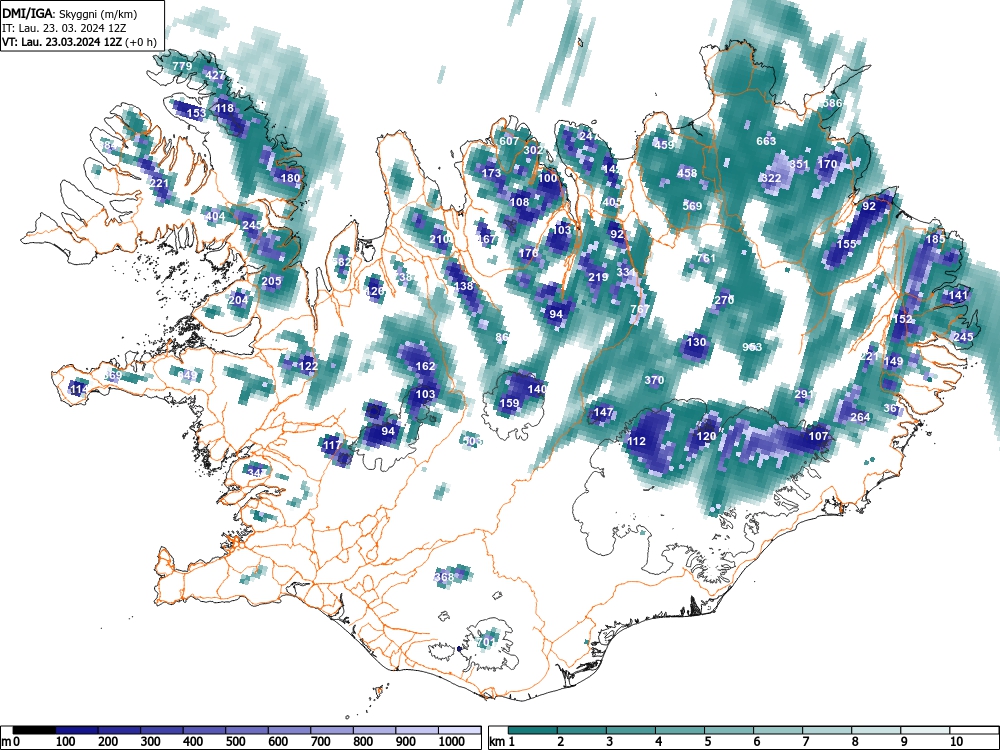This screenshot has width=1000, height=750.
Task: Click the visibility value 122
Action: tap(308, 366)
